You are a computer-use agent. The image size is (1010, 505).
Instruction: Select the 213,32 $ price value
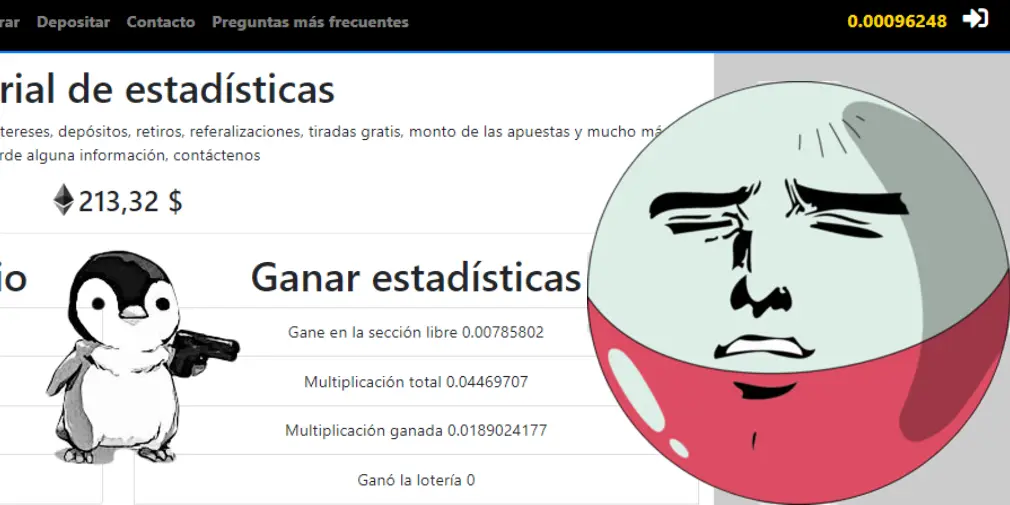pos(131,202)
